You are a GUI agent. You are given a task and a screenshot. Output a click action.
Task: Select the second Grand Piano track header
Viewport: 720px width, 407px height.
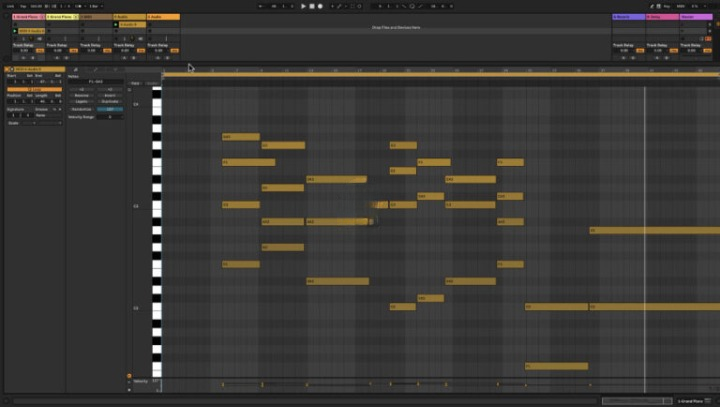[x=62, y=17]
